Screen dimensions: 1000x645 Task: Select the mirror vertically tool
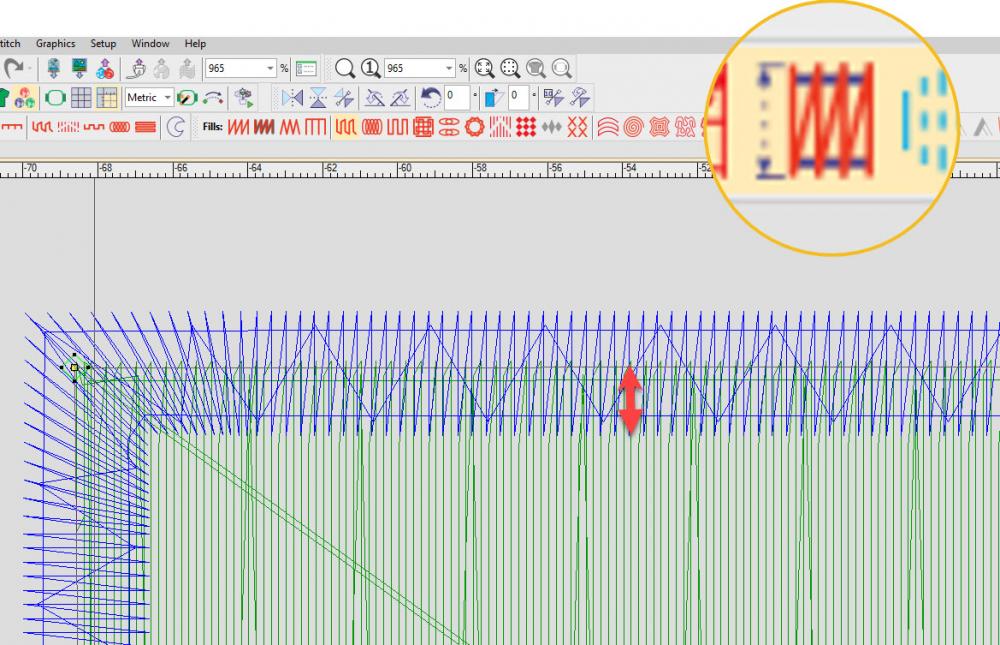pos(318,98)
